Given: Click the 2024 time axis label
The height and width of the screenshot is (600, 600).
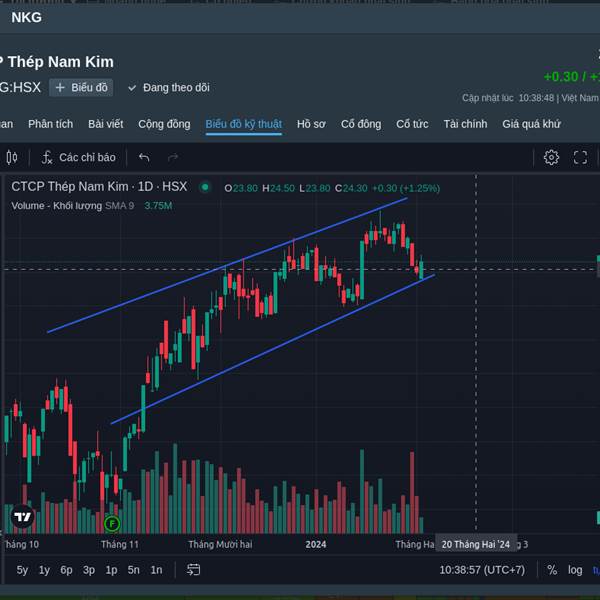Looking at the screenshot, I should tap(316, 544).
